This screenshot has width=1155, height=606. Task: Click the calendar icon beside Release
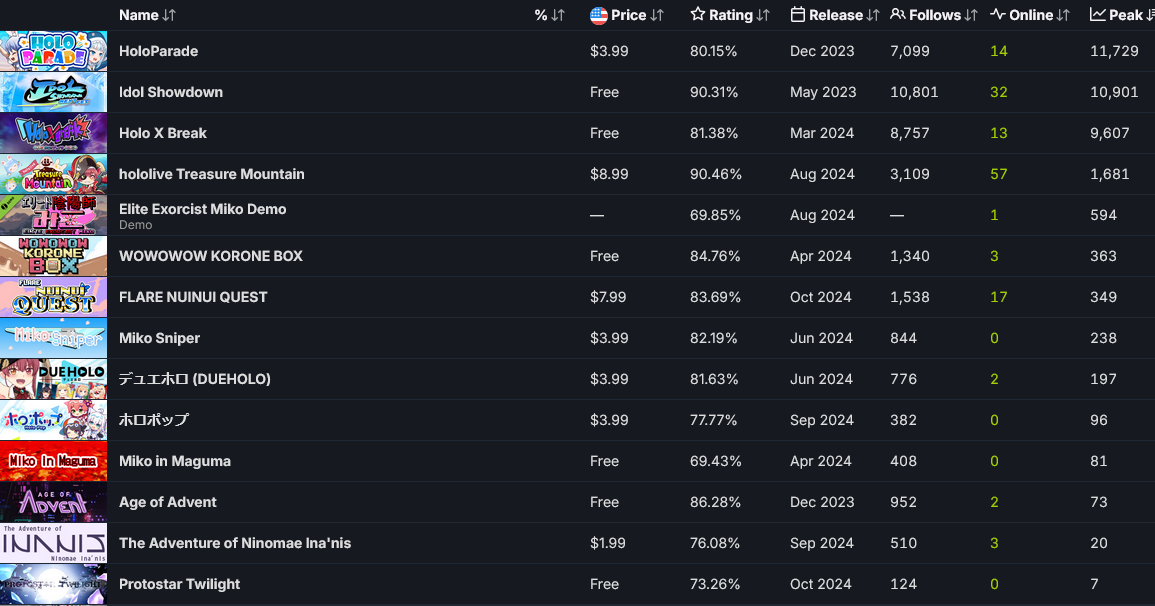point(798,15)
